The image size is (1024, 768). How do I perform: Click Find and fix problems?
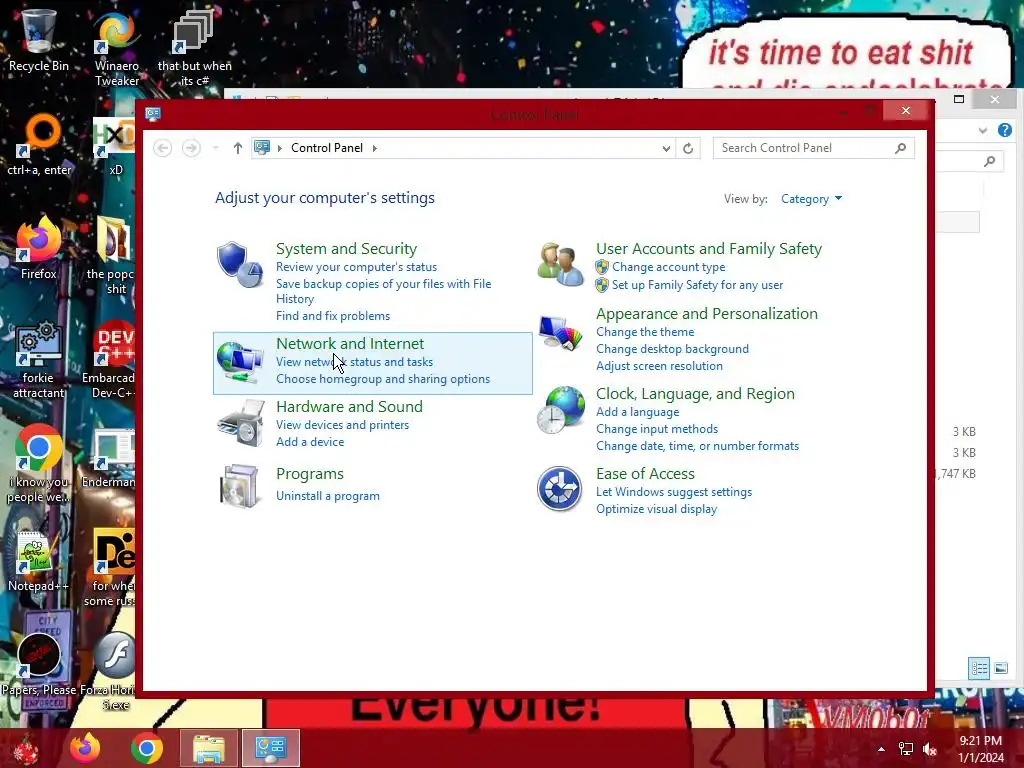point(333,316)
